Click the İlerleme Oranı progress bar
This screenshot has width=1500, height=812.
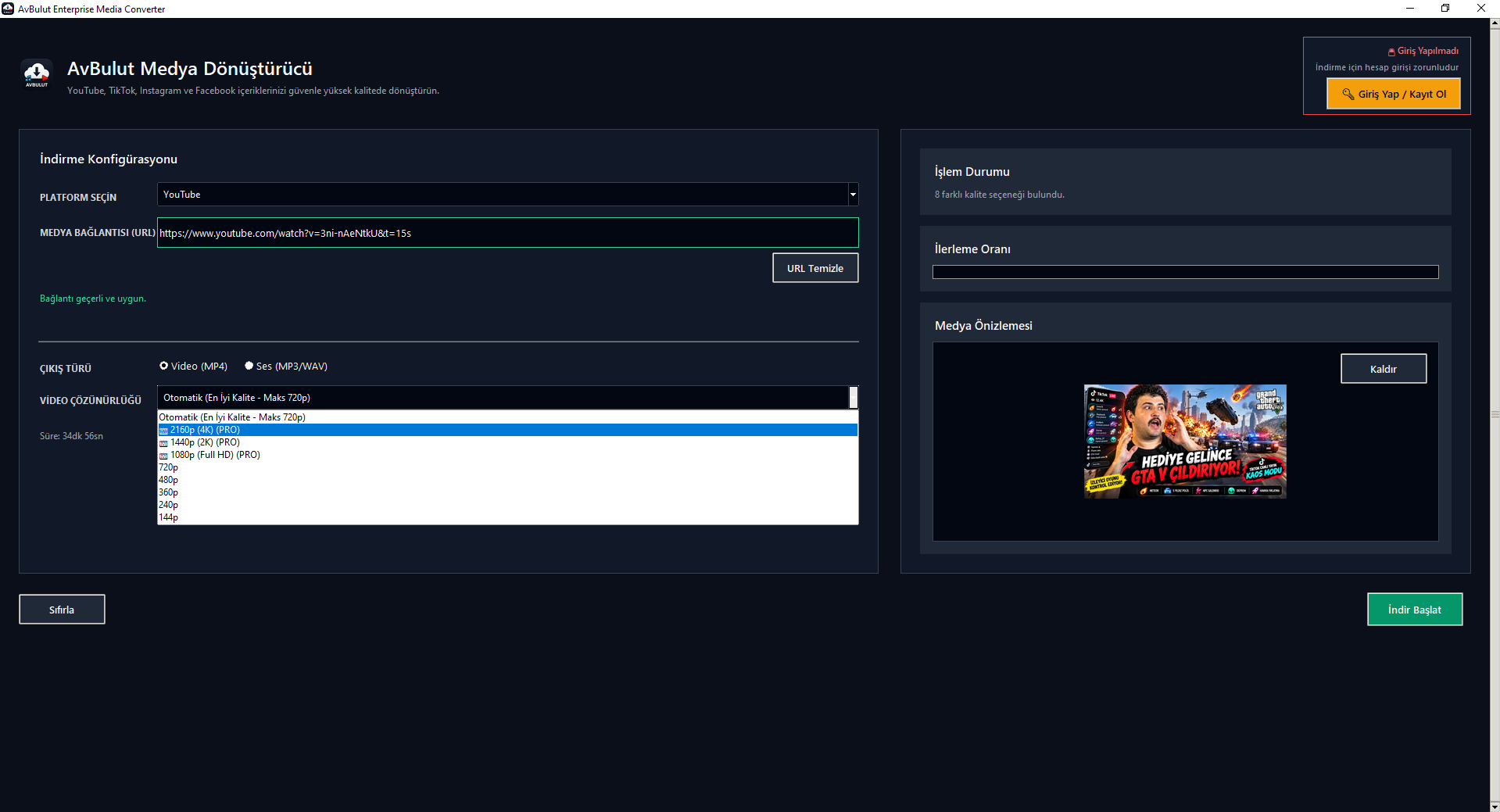1185,272
